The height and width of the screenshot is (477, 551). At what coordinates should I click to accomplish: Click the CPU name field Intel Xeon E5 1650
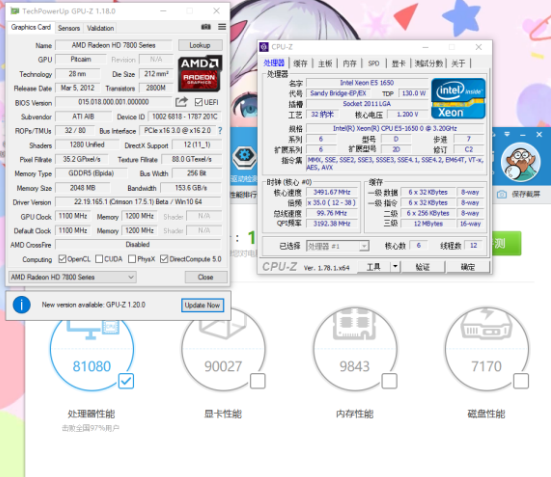pos(367,83)
